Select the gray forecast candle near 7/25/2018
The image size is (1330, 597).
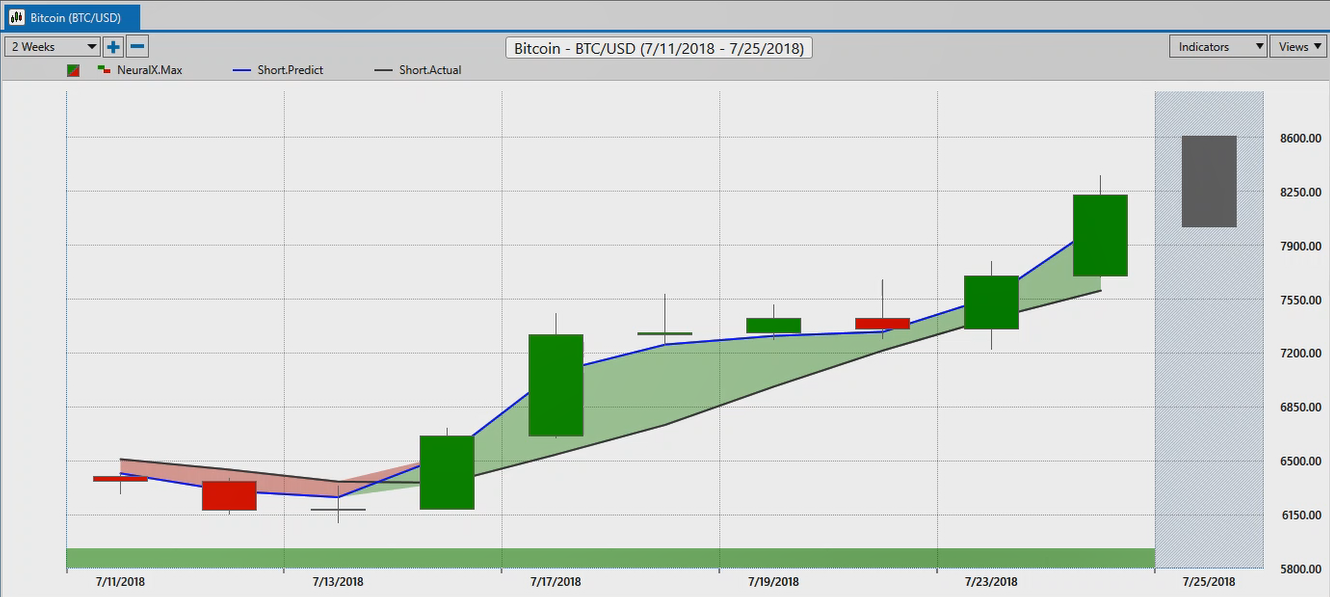click(1209, 181)
